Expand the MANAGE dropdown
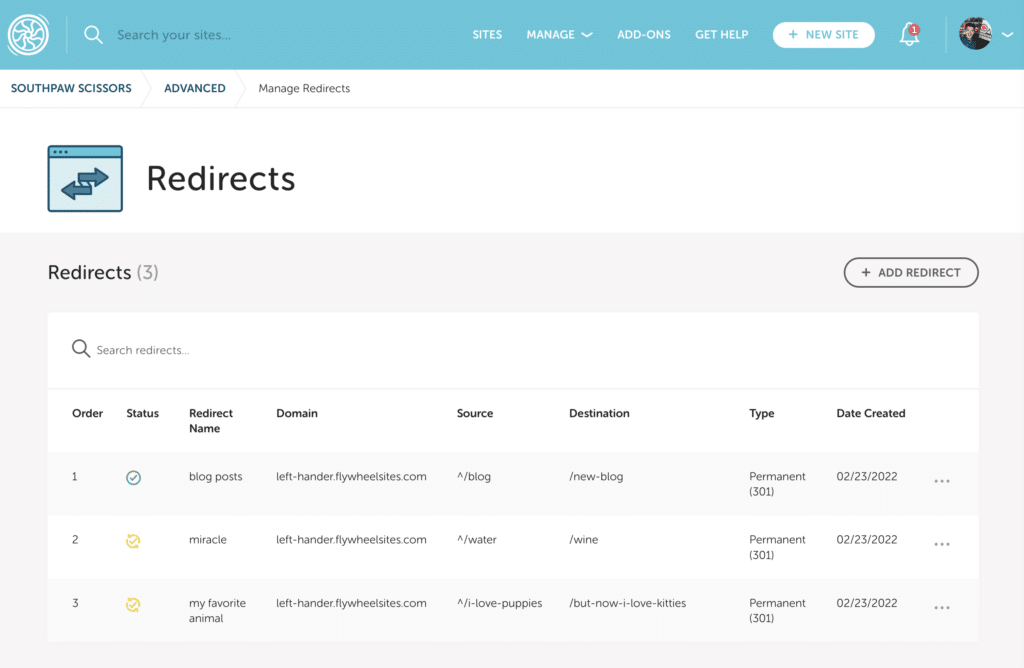Image resolution: width=1024 pixels, height=668 pixels. click(559, 34)
